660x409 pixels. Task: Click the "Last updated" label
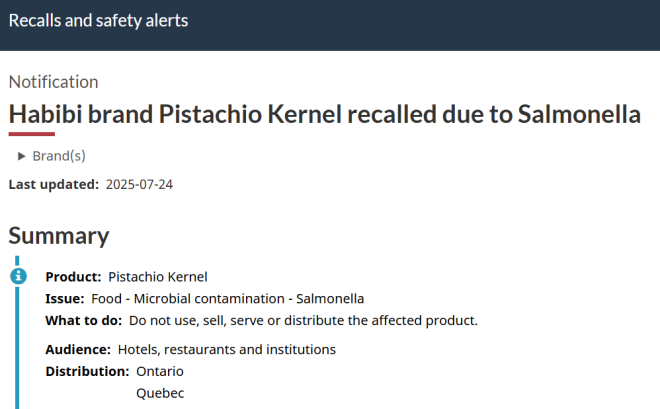53,184
